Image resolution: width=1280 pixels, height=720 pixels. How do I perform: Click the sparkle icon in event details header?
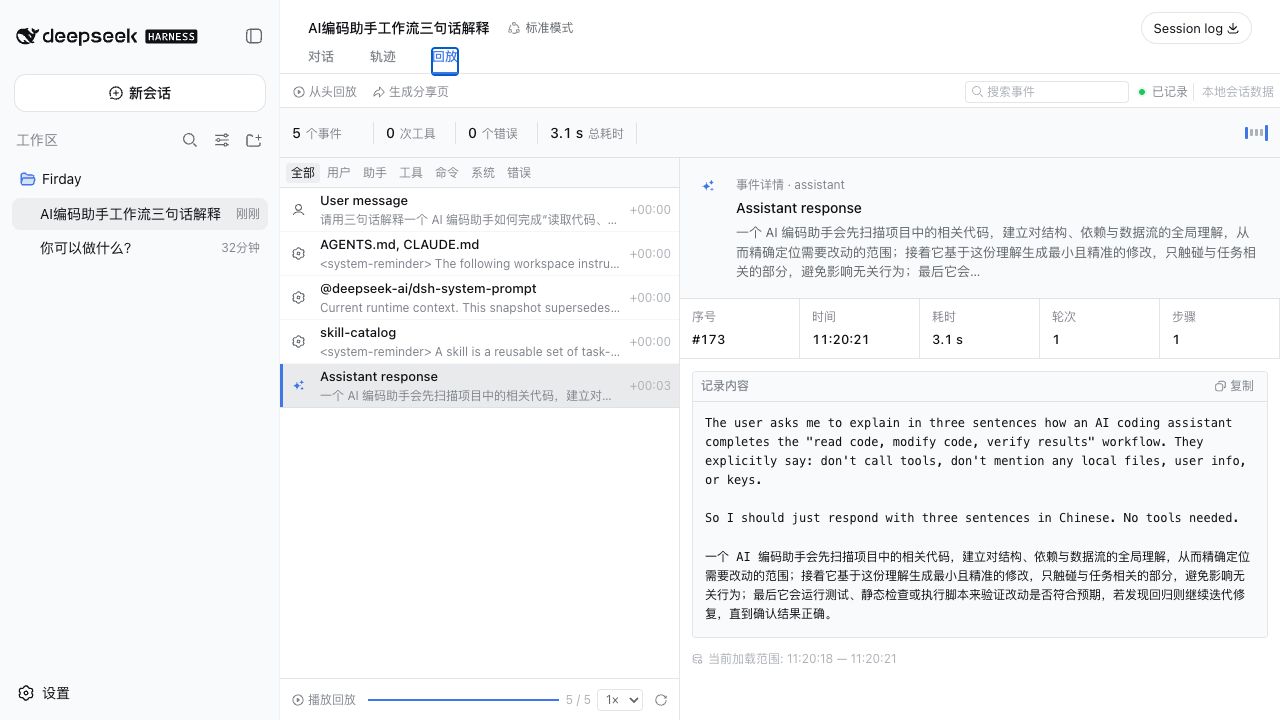708,186
